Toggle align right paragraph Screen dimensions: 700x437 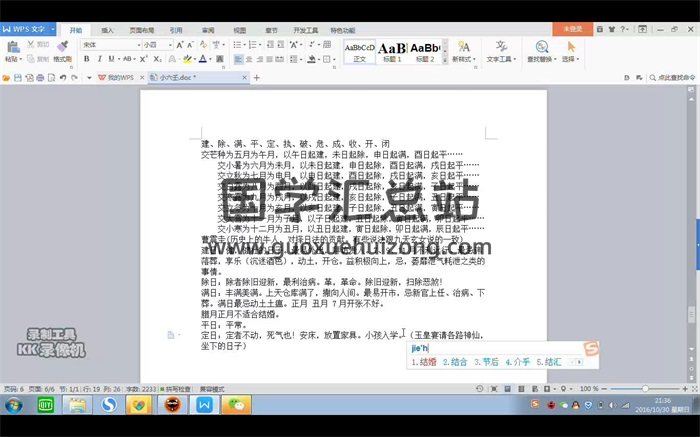pyautogui.click(x=259, y=59)
